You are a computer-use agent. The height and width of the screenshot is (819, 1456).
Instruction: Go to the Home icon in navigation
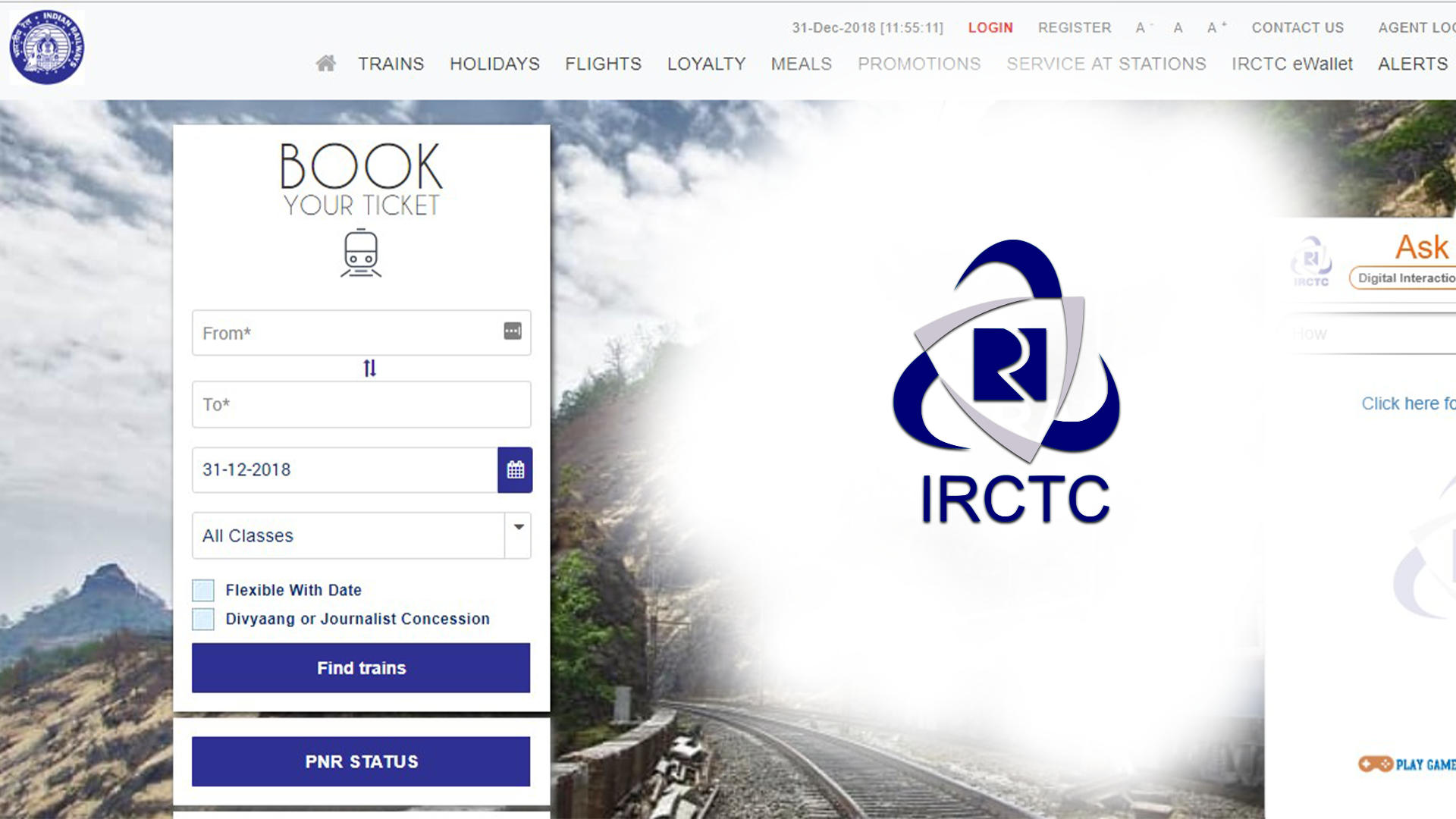pos(326,64)
